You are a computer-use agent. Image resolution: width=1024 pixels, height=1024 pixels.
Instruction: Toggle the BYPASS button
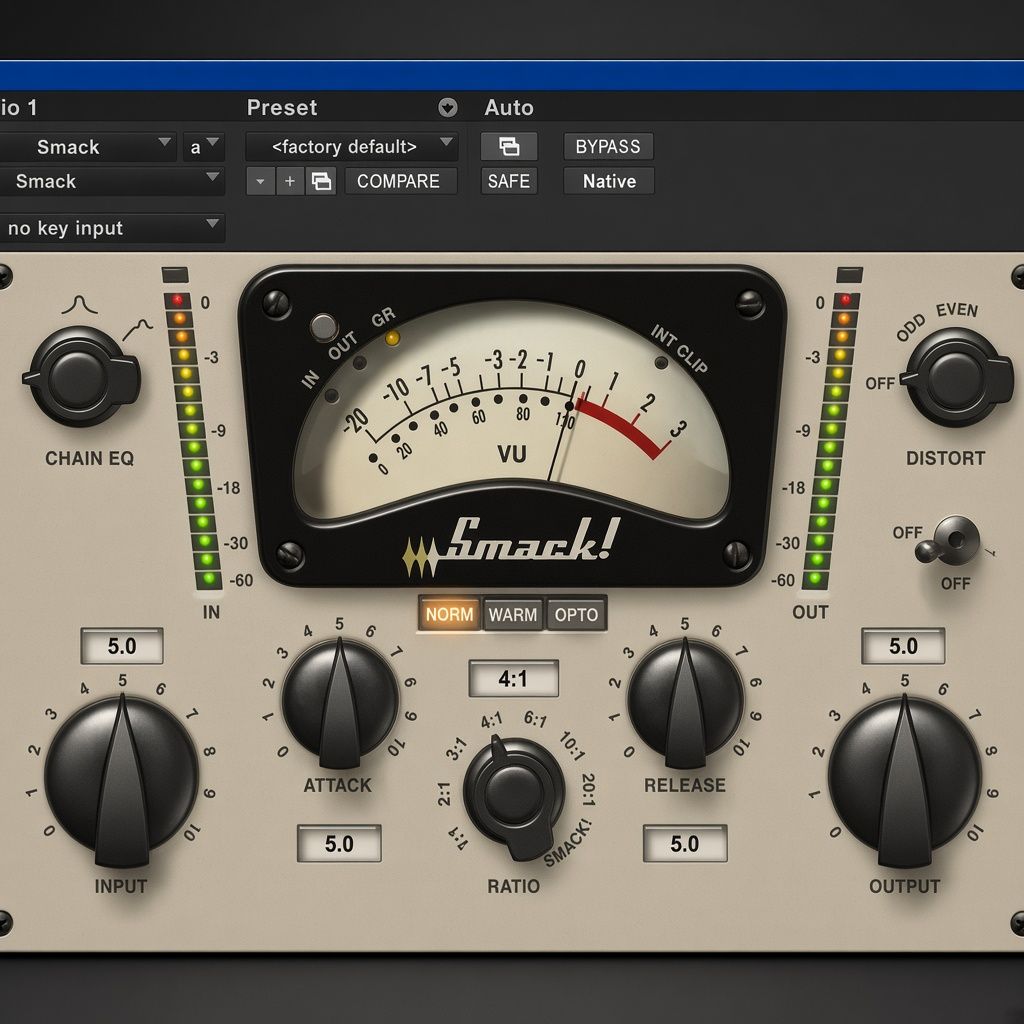click(x=608, y=146)
